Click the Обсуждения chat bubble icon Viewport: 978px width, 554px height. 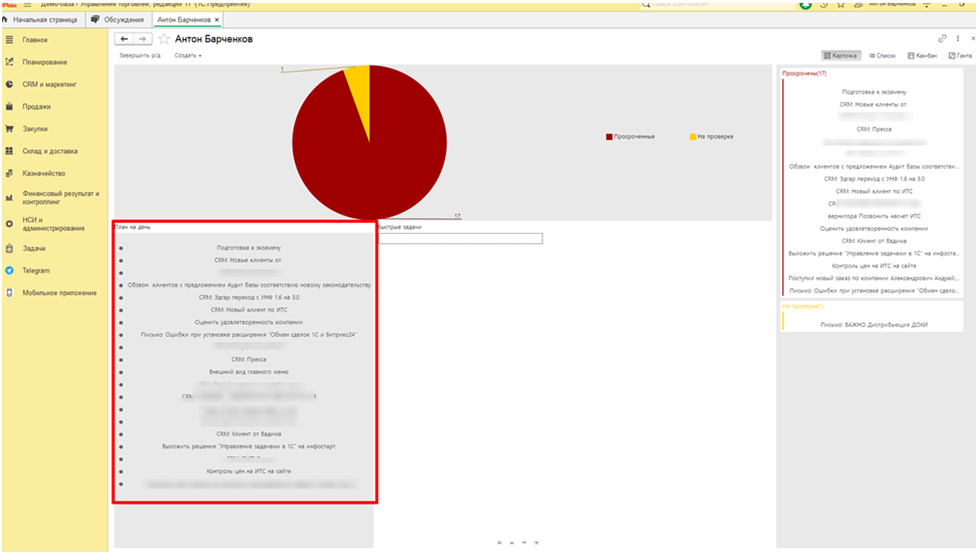(x=95, y=19)
